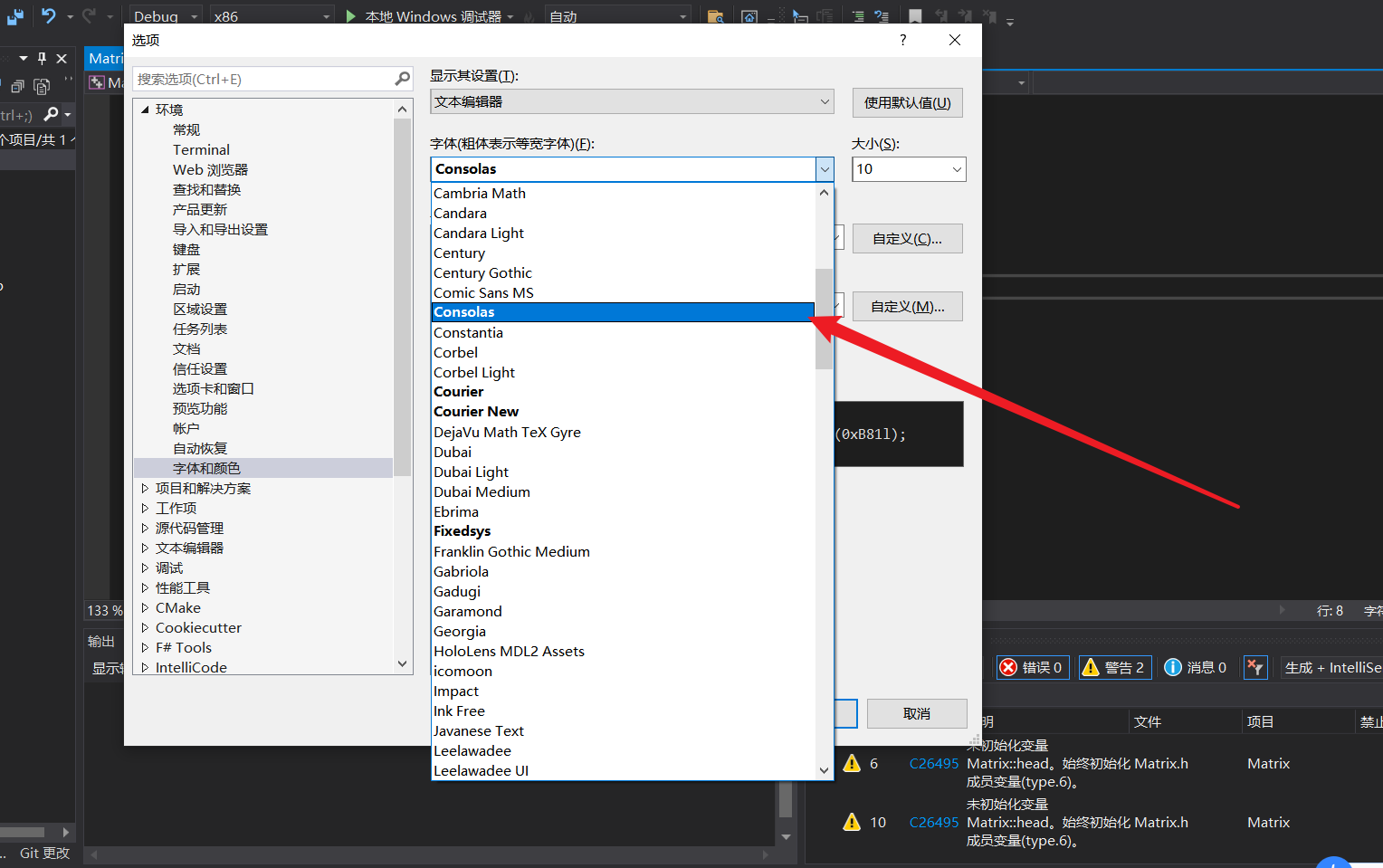
Task: Select 常规 under 环境
Action: tap(186, 129)
